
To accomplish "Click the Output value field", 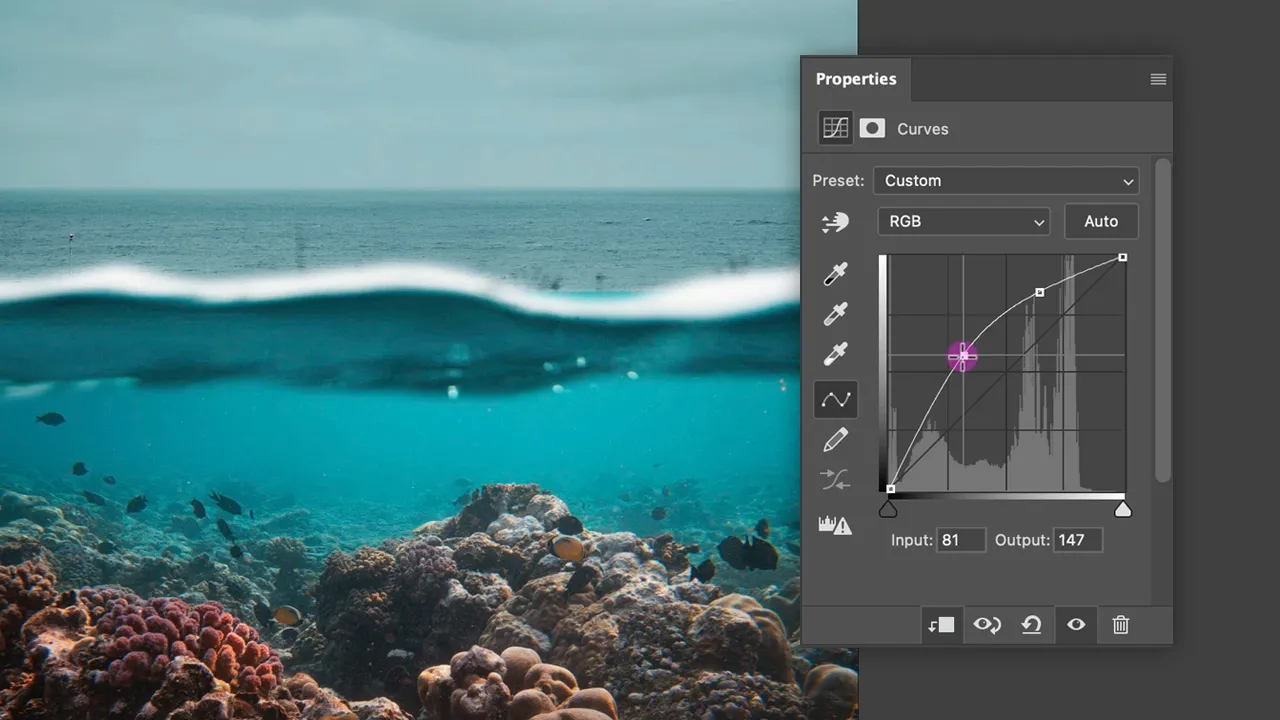I will click(1078, 540).
